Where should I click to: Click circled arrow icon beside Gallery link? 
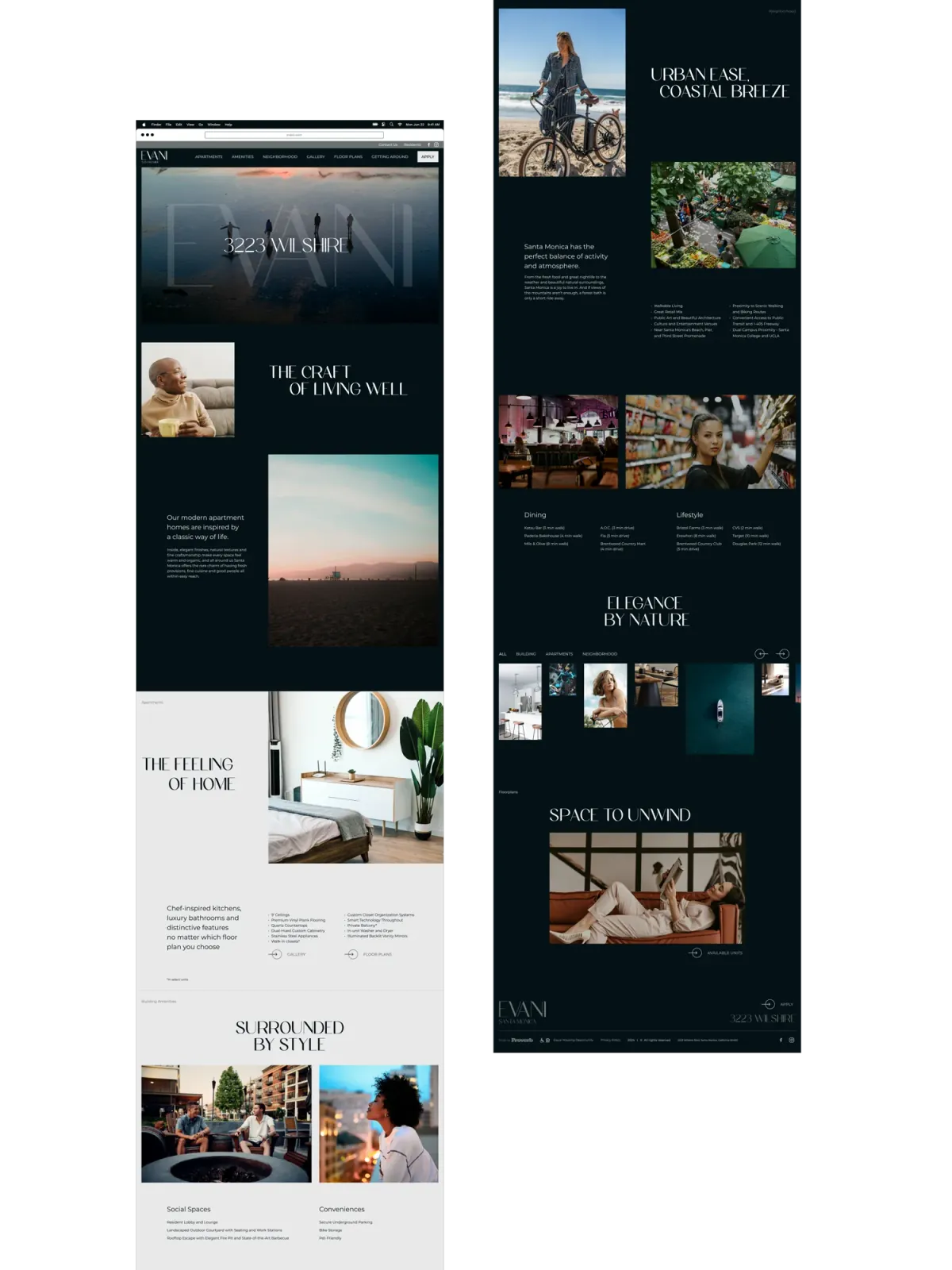click(x=275, y=954)
